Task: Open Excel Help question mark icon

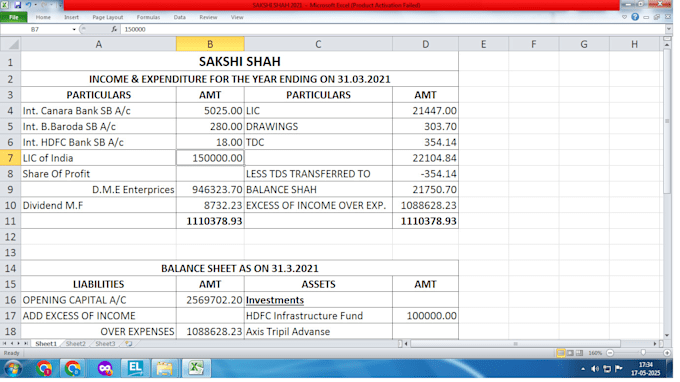Action: point(635,17)
